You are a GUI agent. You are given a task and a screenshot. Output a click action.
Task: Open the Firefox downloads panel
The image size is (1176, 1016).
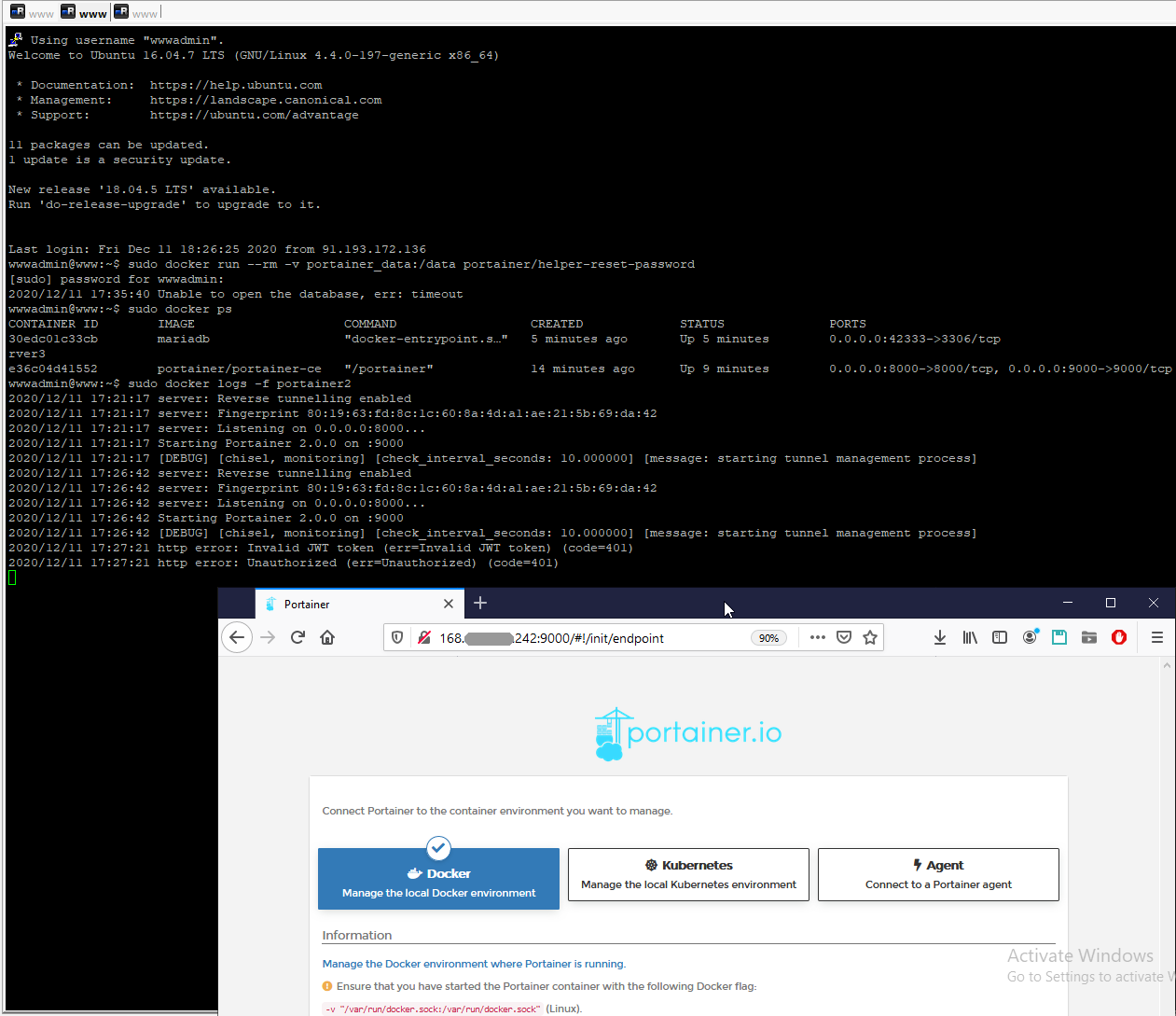[940, 637]
